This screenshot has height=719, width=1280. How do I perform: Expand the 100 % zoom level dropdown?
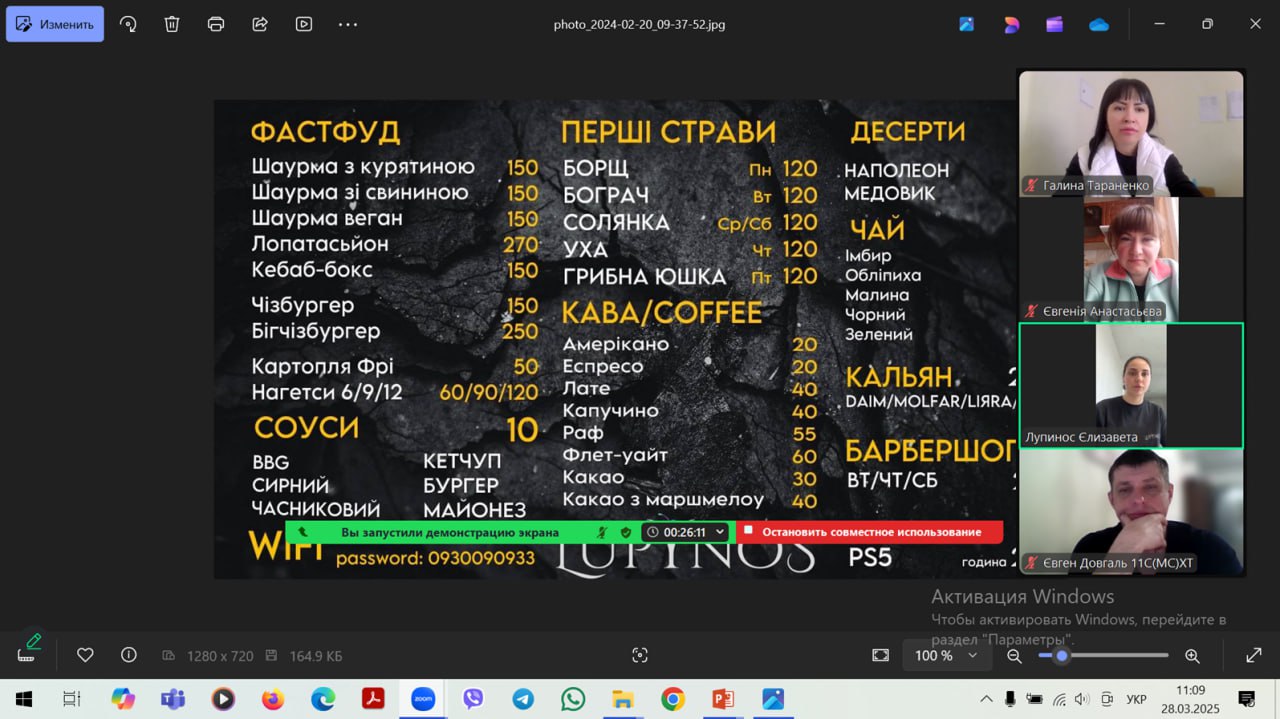click(945, 655)
